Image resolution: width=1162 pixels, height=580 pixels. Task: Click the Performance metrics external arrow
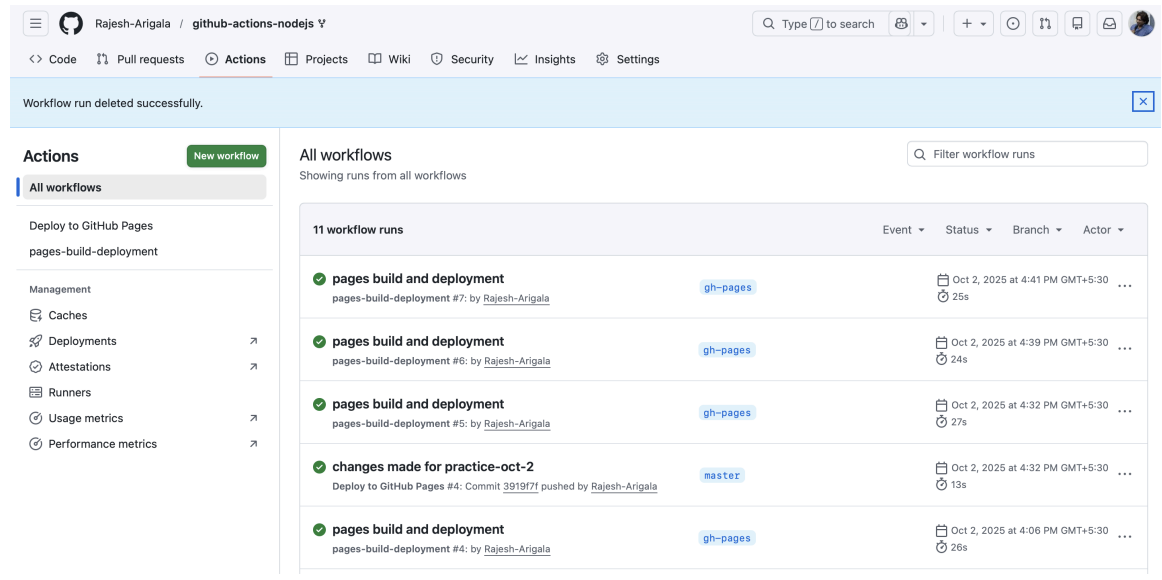coord(253,444)
